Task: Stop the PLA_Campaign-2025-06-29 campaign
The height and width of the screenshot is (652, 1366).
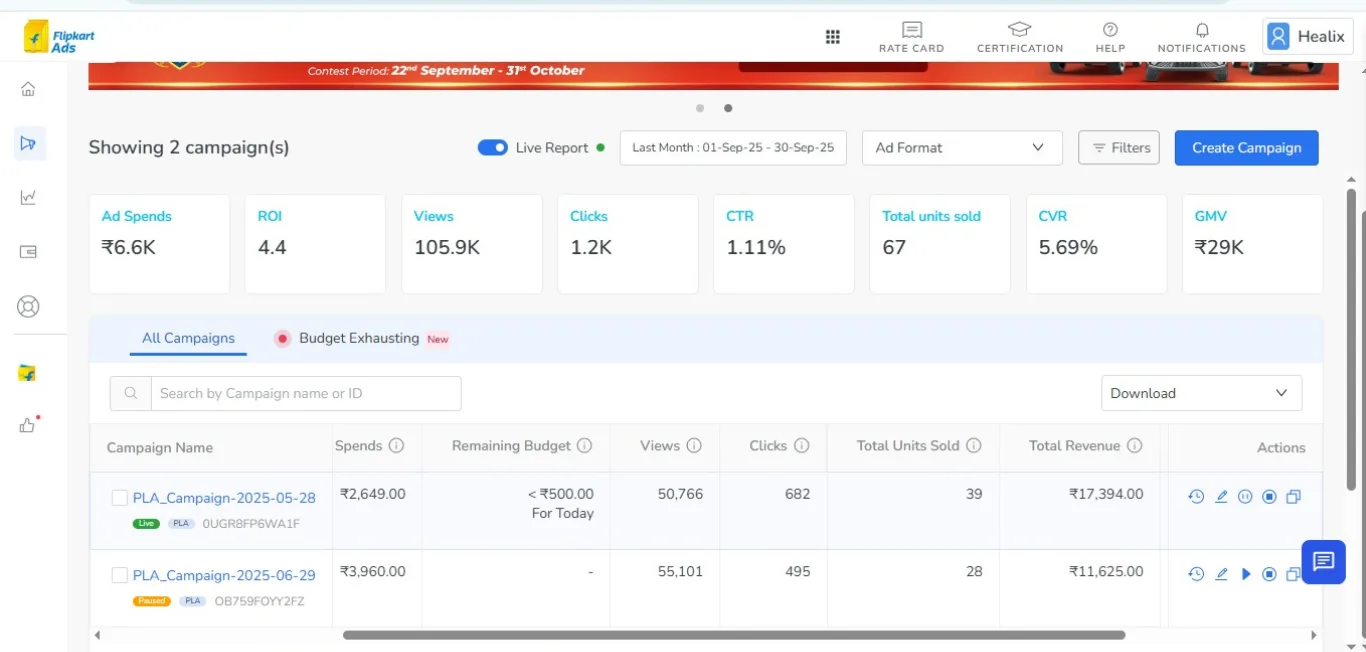Action: pyautogui.click(x=1269, y=574)
